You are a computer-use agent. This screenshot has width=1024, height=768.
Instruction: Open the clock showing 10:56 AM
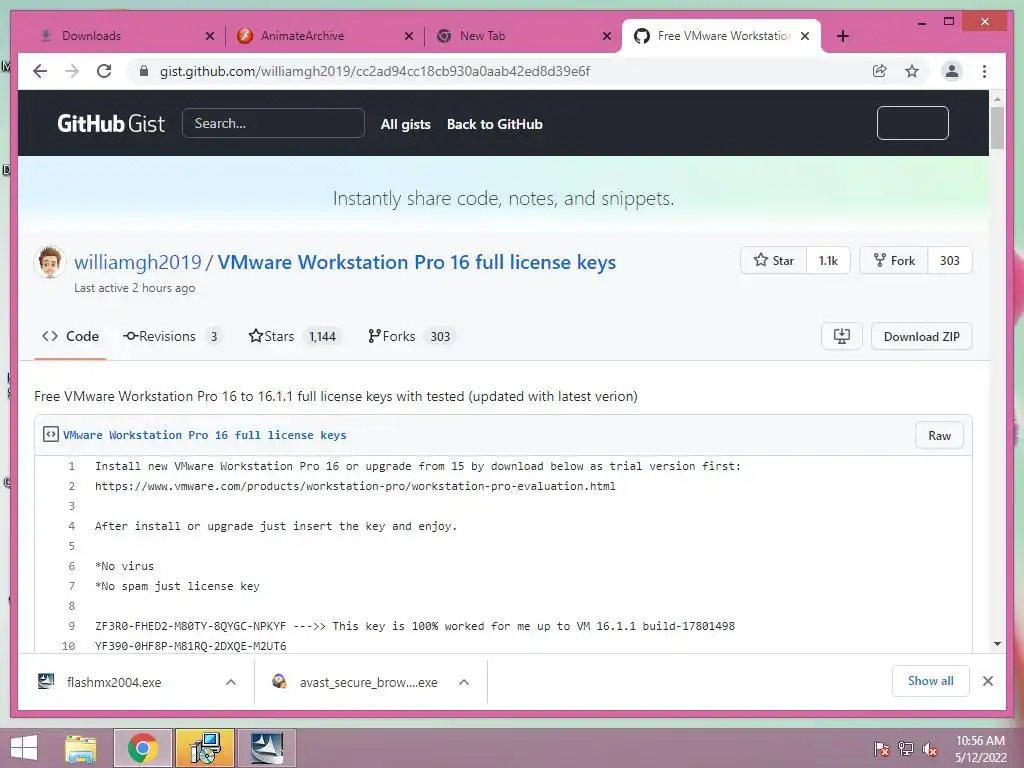pyautogui.click(x=980, y=749)
